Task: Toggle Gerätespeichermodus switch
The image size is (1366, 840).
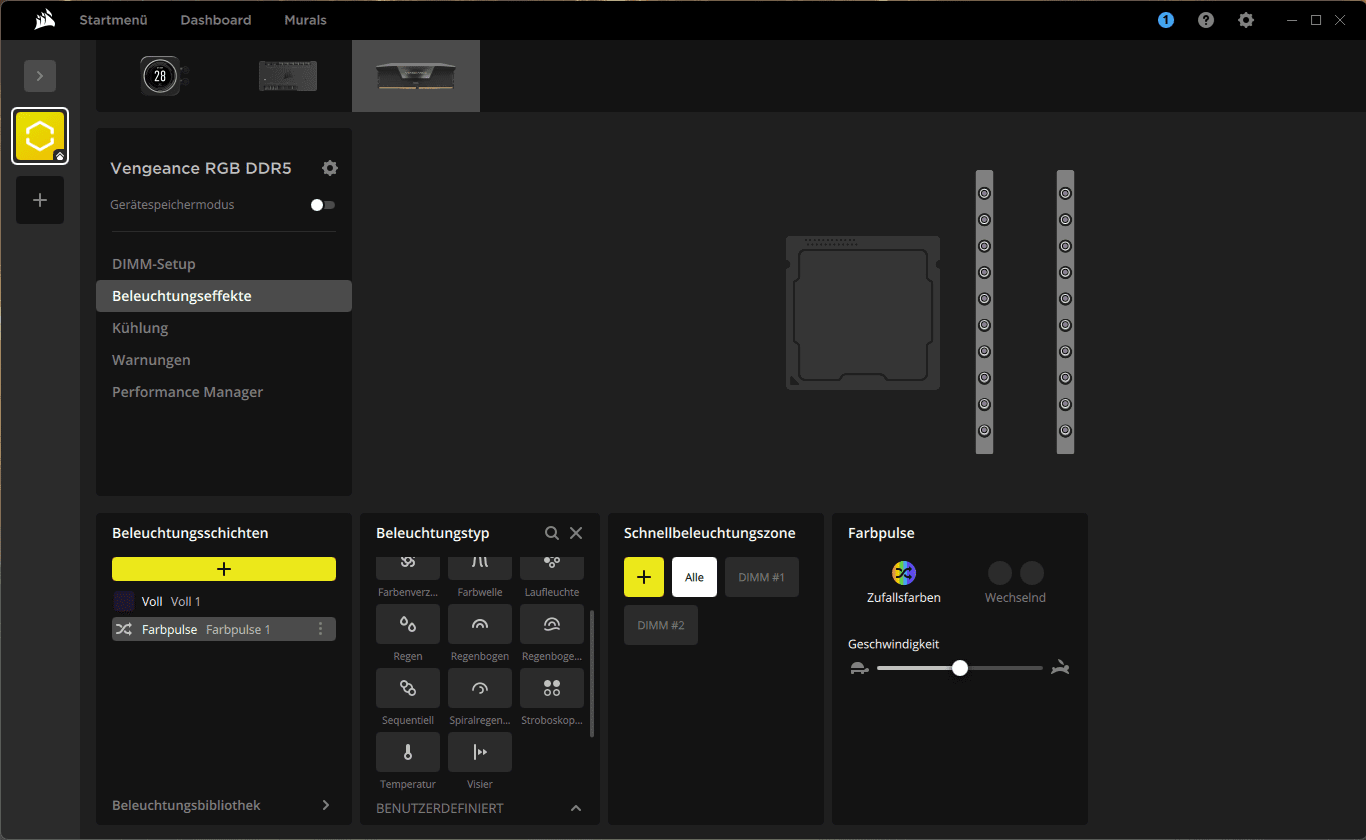Action: (x=323, y=204)
